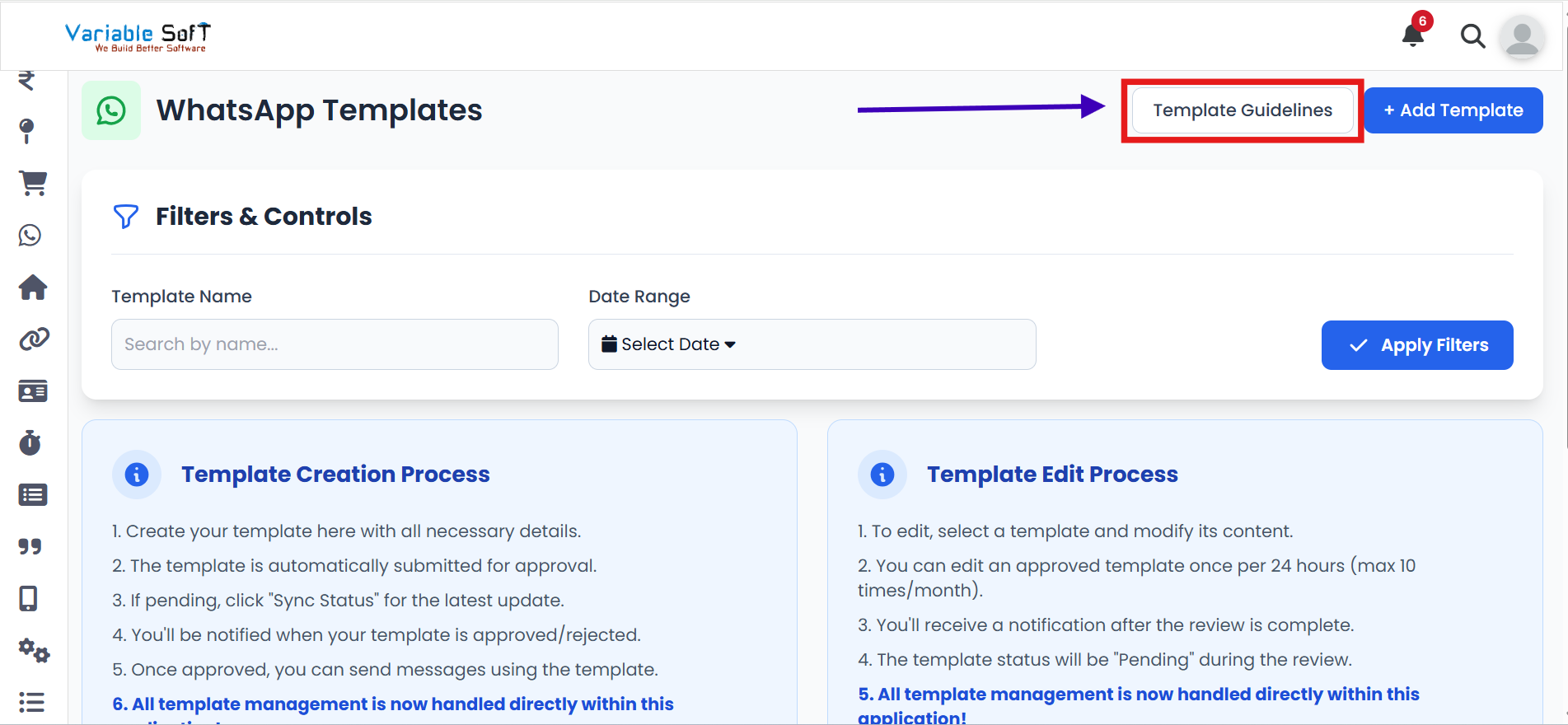Click the shopping cart sidebar icon
The image size is (1568, 725).
pos(33,183)
